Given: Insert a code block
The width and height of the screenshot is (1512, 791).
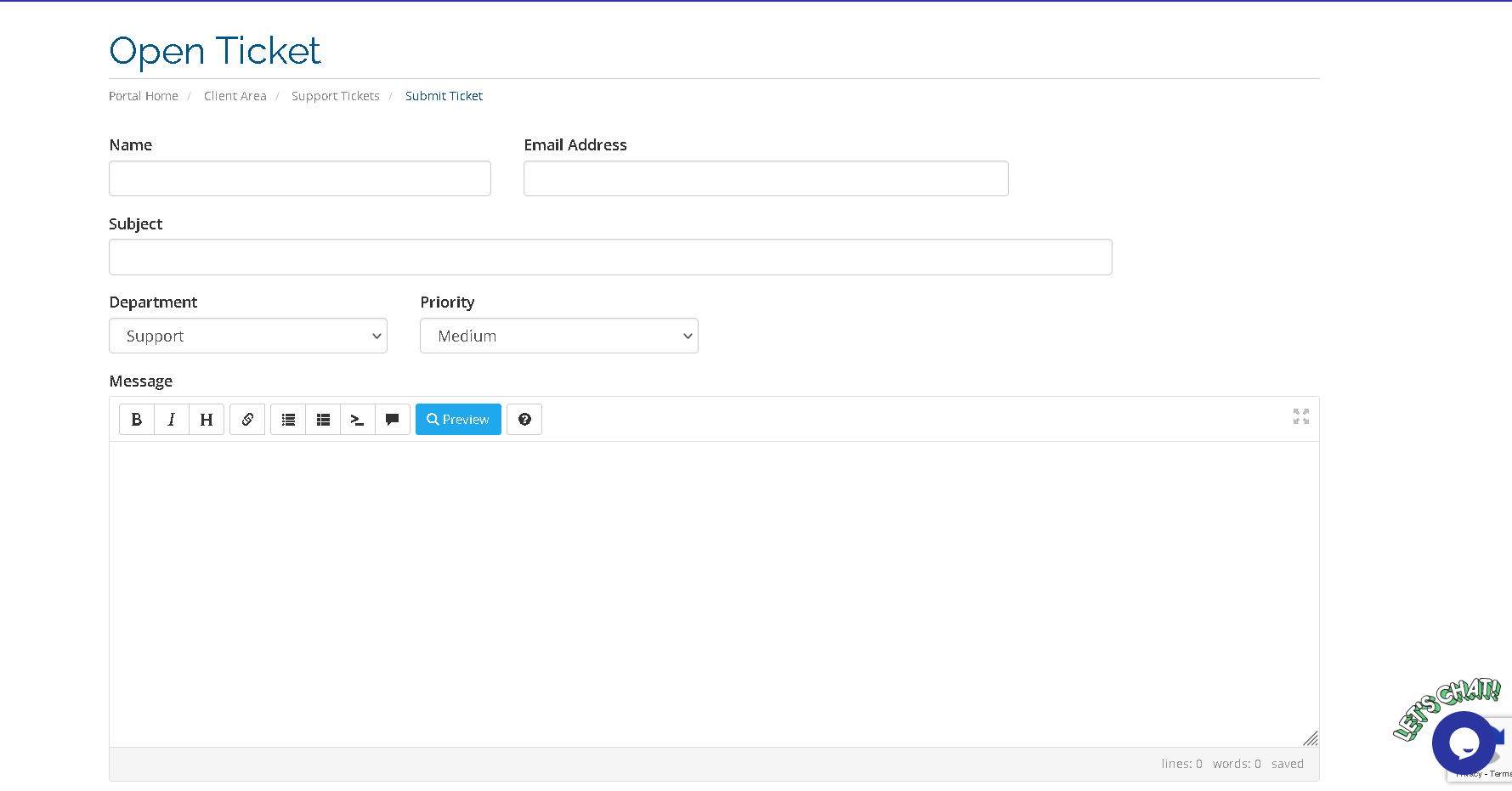Looking at the screenshot, I should pos(358,420).
